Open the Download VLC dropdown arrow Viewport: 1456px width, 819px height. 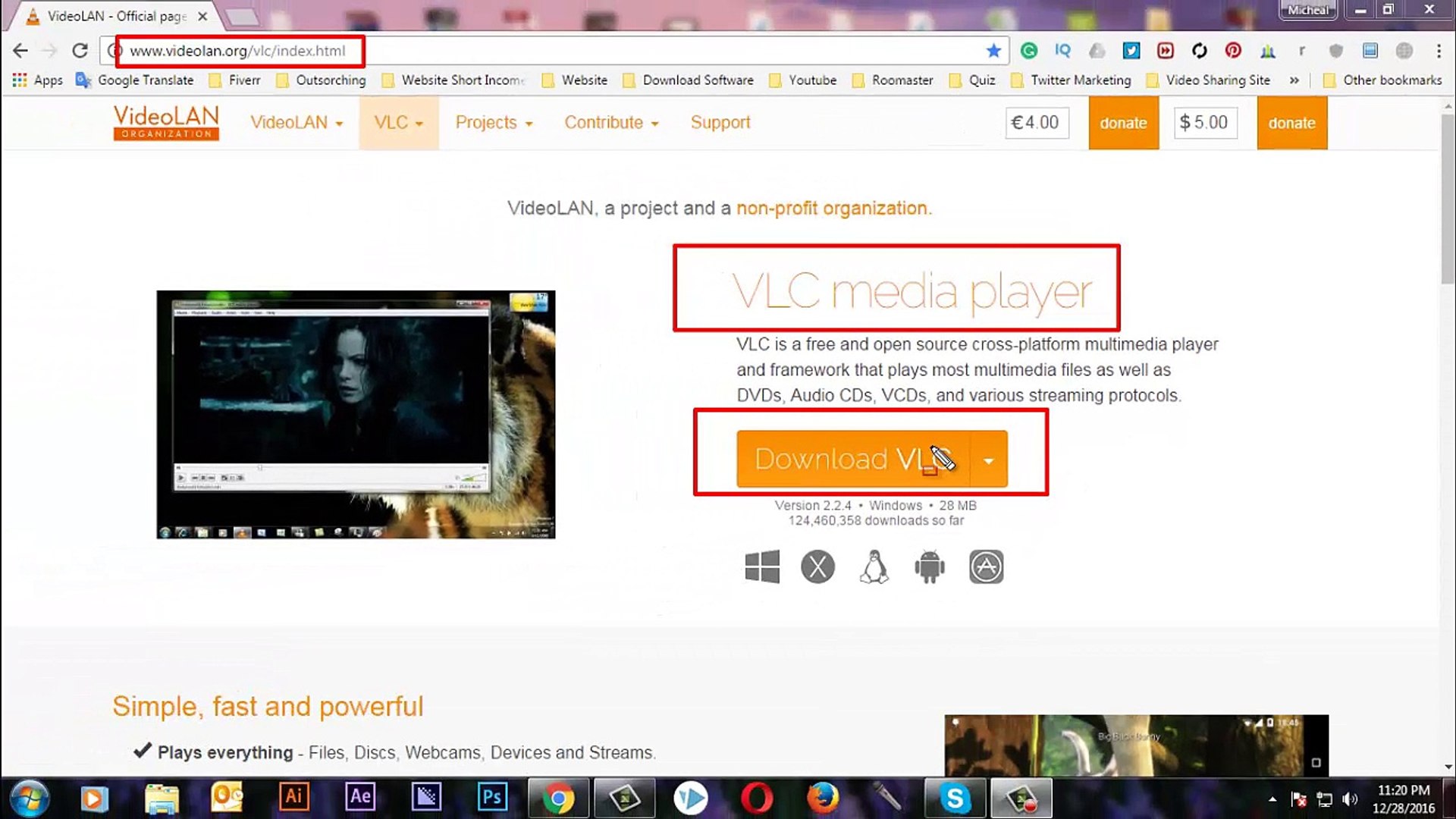[x=988, y=460]
